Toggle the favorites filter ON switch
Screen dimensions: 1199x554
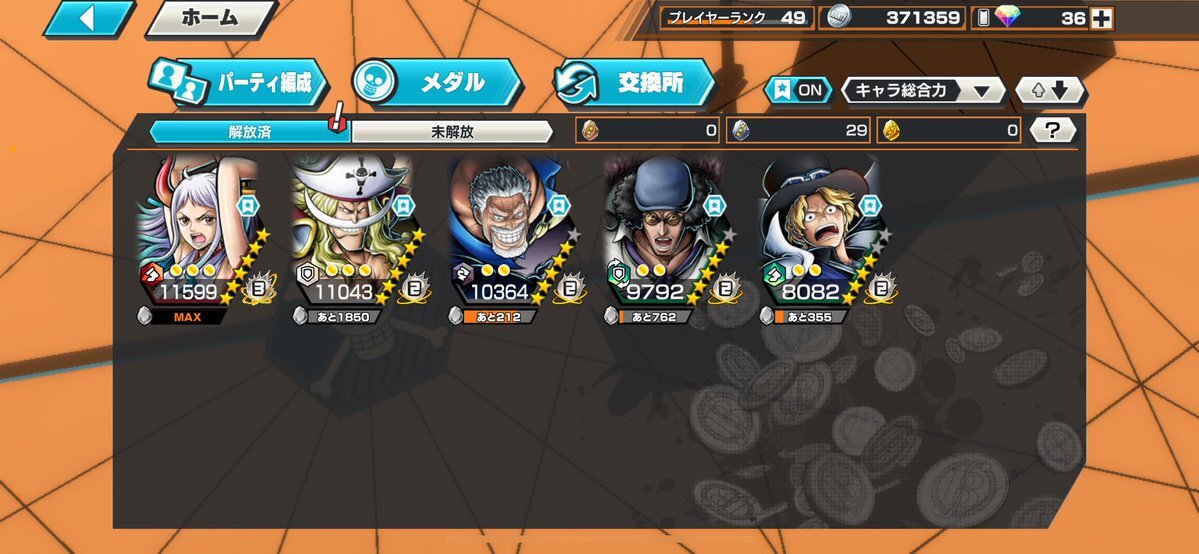pyautogui.click(x=798, y=90)
